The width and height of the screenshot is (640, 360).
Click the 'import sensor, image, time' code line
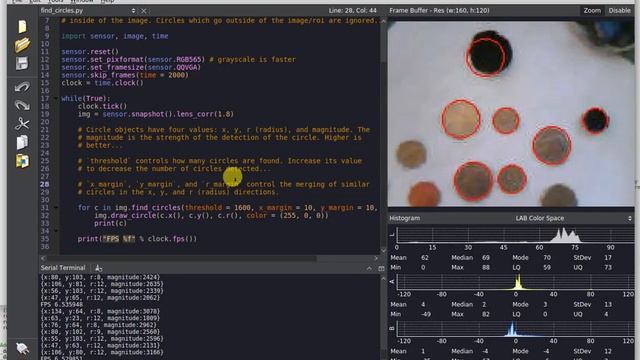[x=115, y=36]
